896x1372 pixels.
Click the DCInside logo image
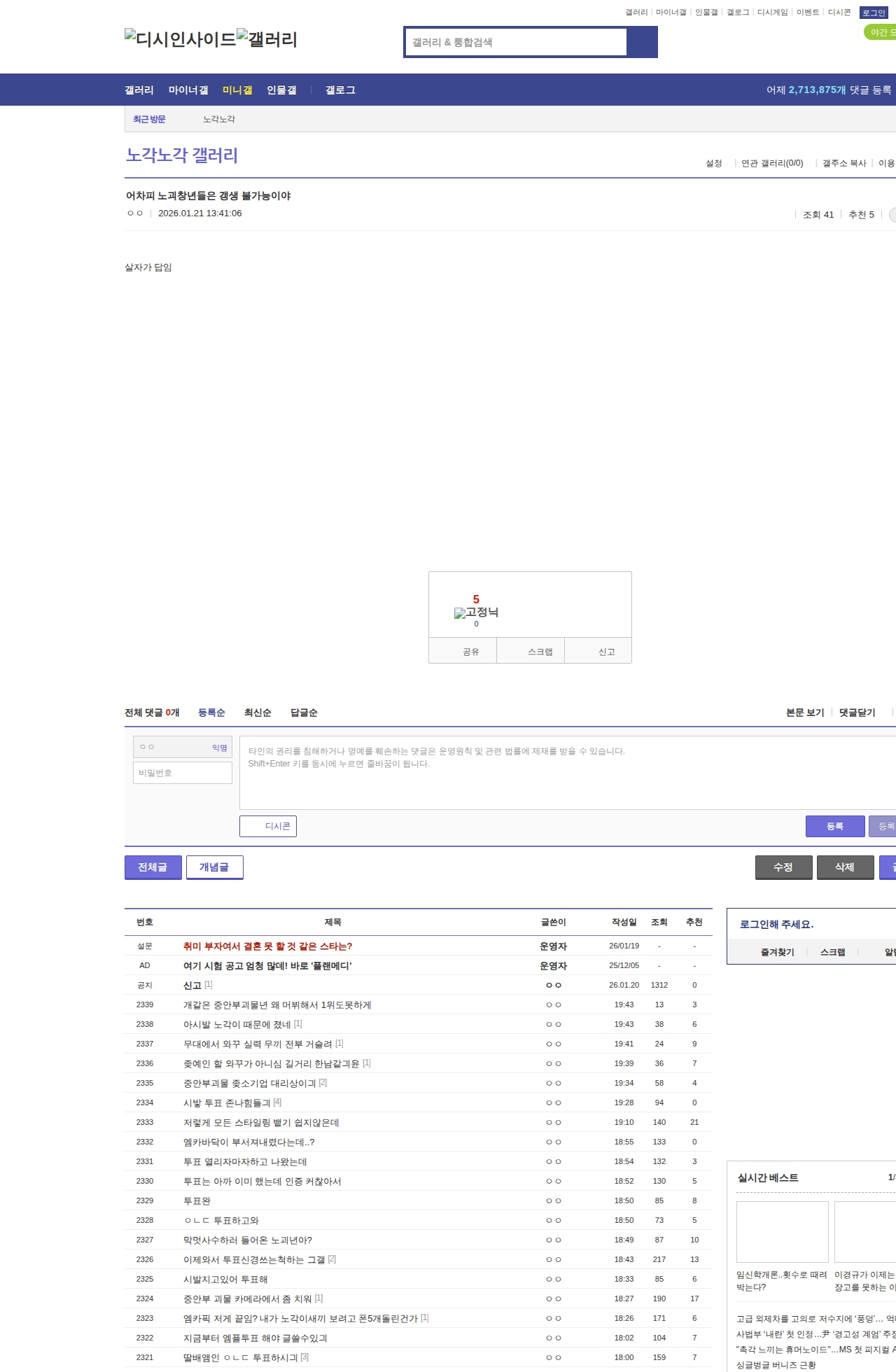point(180,39)
